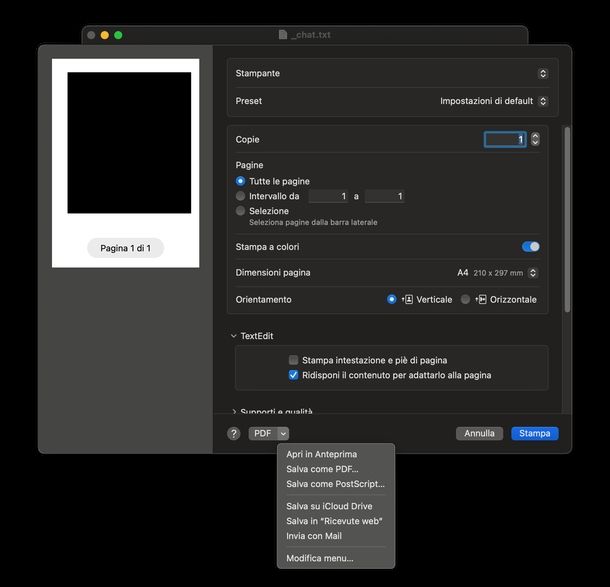This screenshot has width=610, height=587.
Task: Click the Pagina 1 di 1 label
Action: click(125, 248)
